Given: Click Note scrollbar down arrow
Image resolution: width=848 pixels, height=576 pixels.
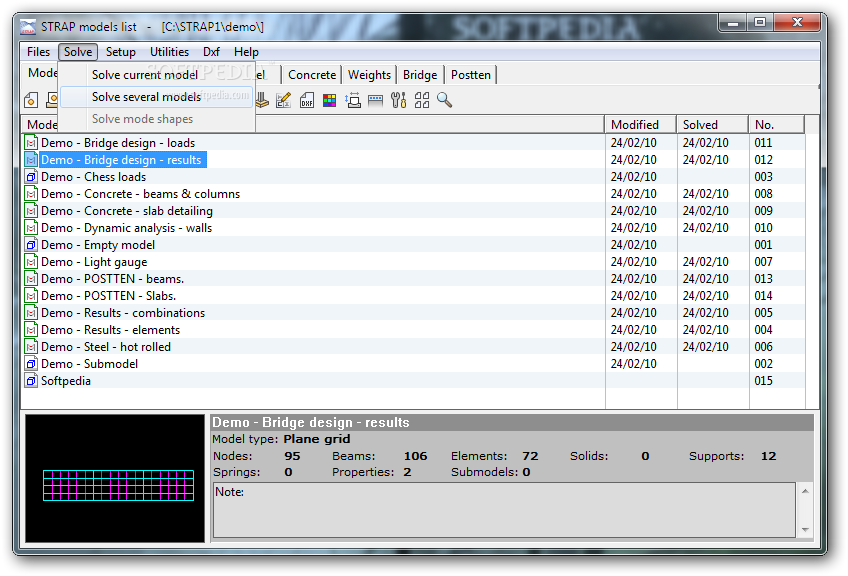Looking at the screenshot, I should pos(805,529).
